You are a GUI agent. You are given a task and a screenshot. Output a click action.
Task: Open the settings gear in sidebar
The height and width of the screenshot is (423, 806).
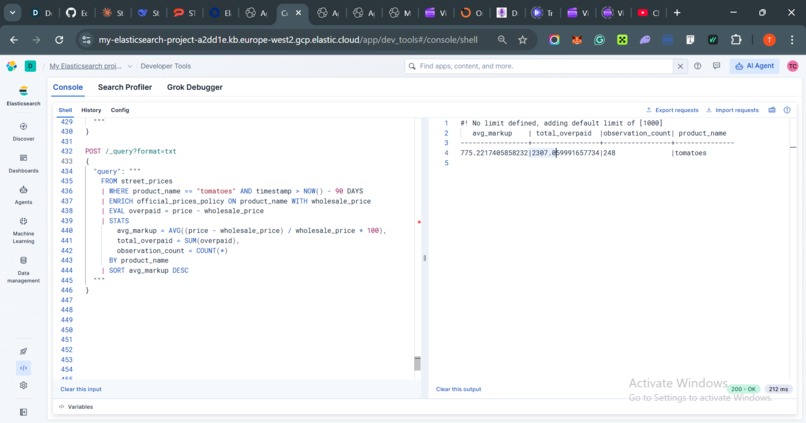pyautogui.click(x=23, y=385)
